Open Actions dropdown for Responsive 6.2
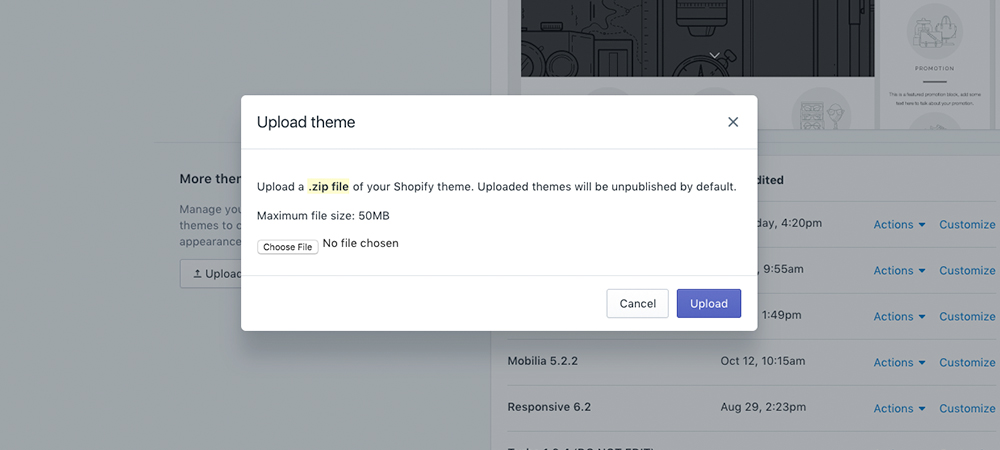This screenshot has height=450, width=1000. 899,408
